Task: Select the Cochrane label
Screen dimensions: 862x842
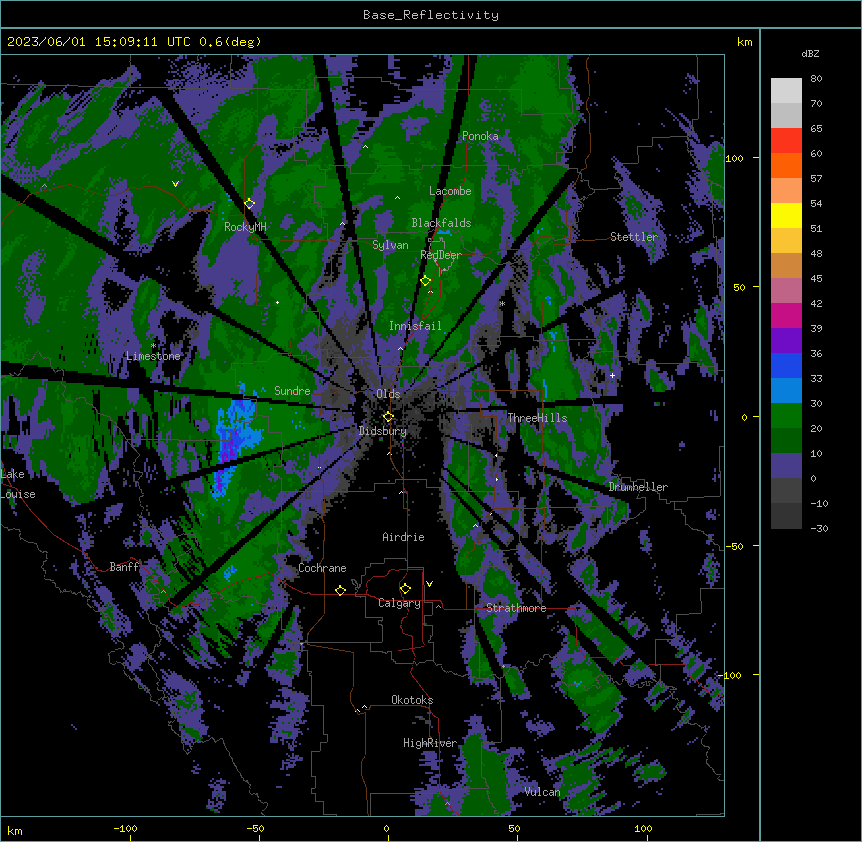Action: point(322,568)
